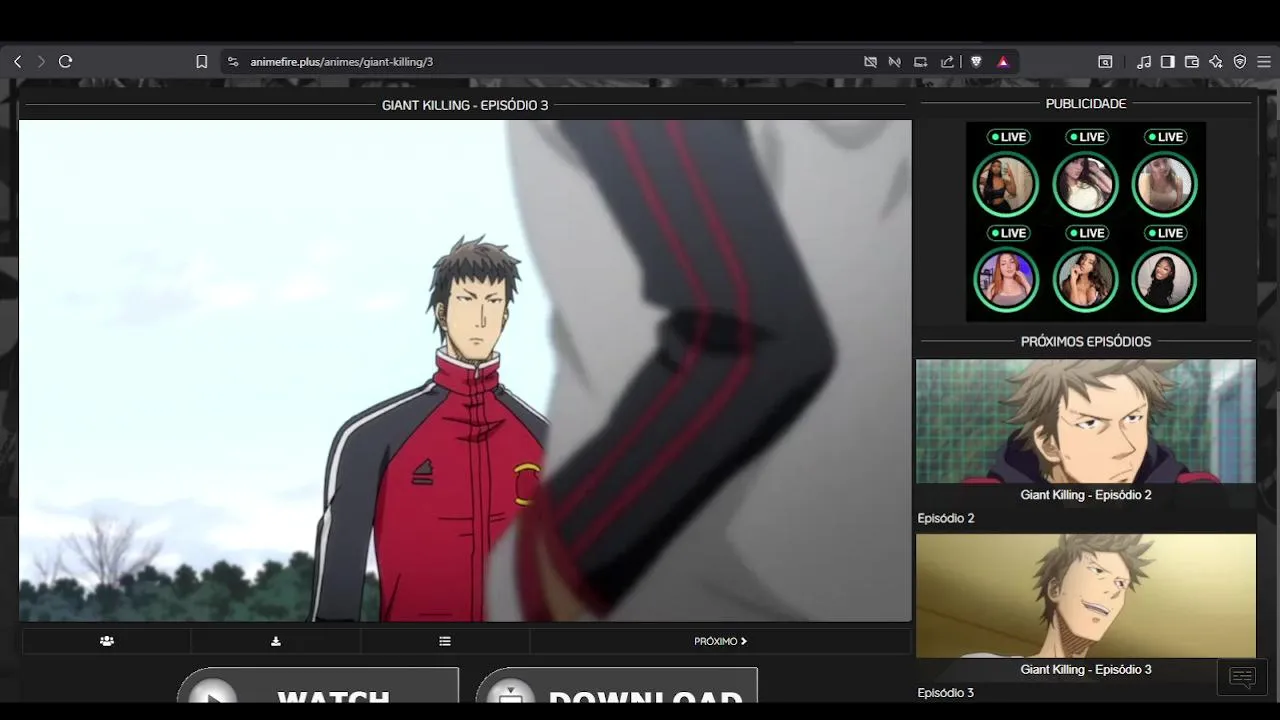1280x720 pixels.
Task: Go back to the previous page
Action: click(17, 62)
